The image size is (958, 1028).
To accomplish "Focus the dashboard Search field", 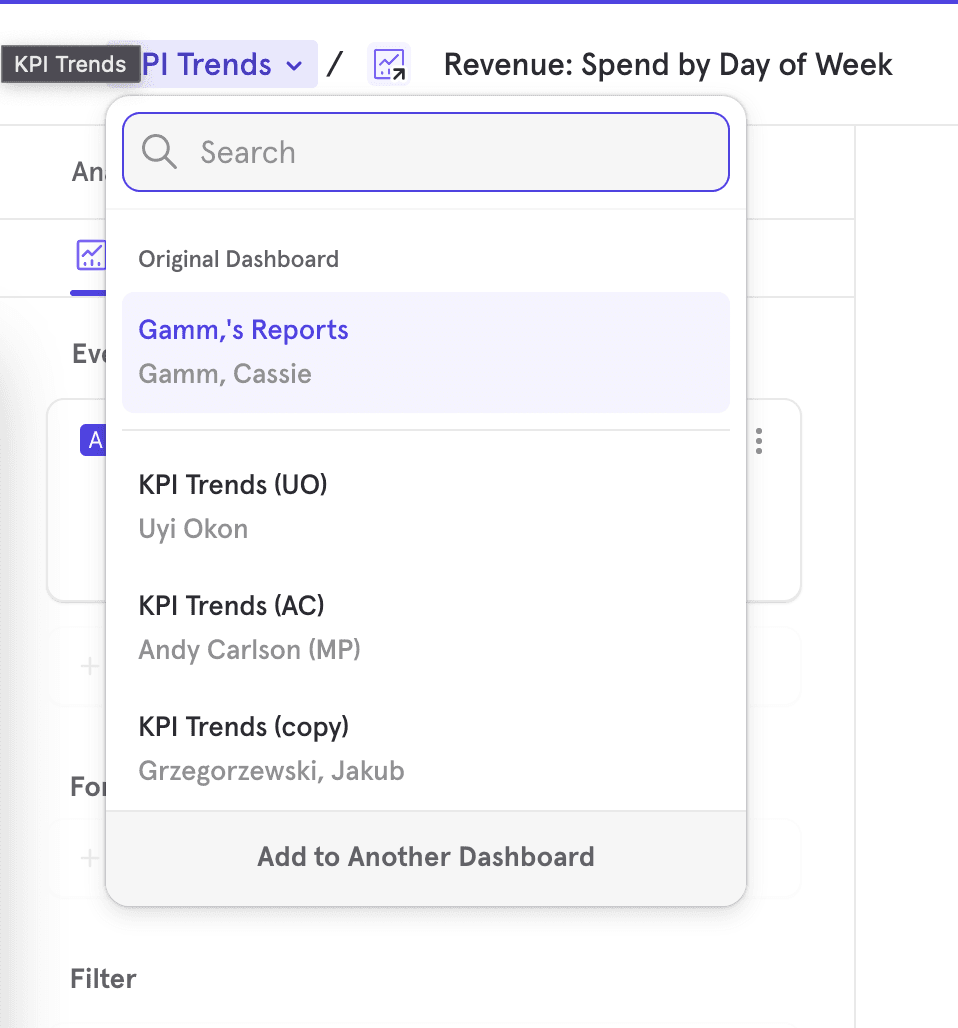I will coord(440,152).
